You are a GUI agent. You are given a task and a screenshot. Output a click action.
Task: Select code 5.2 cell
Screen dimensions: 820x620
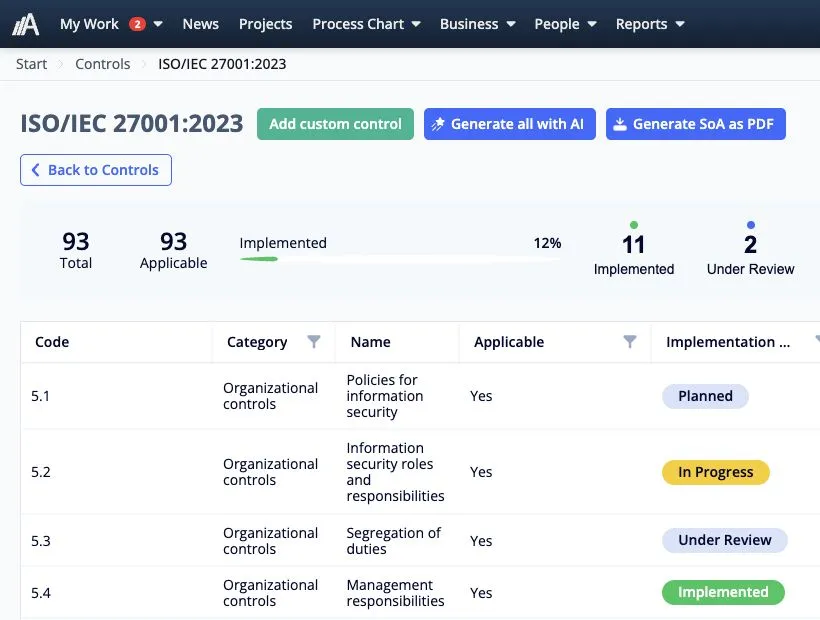click(40, 472)
